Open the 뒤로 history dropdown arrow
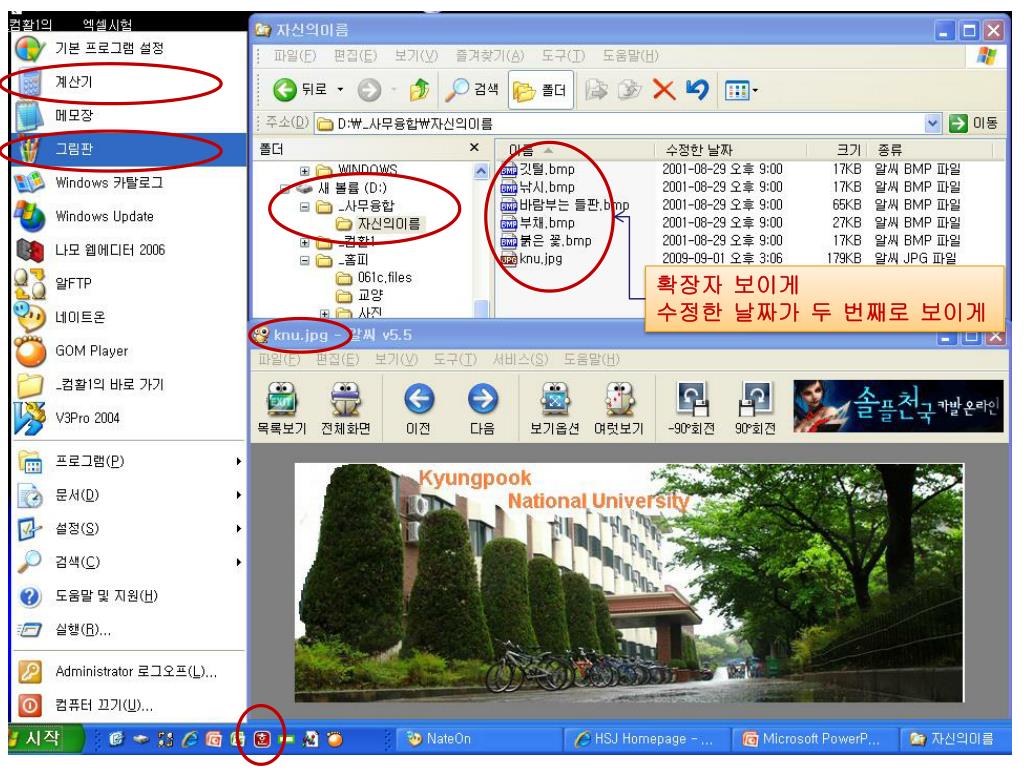 pyautogui.click(x=340, y=89)
